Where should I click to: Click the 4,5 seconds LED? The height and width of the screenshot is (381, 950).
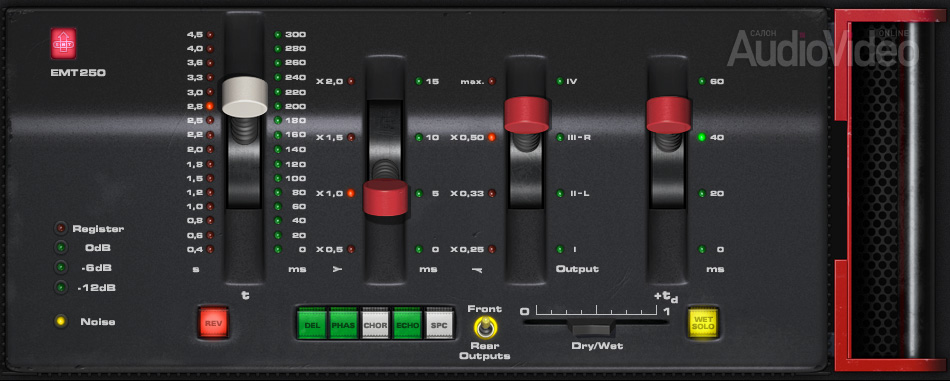pyautogui.click(x=210, y=35)
